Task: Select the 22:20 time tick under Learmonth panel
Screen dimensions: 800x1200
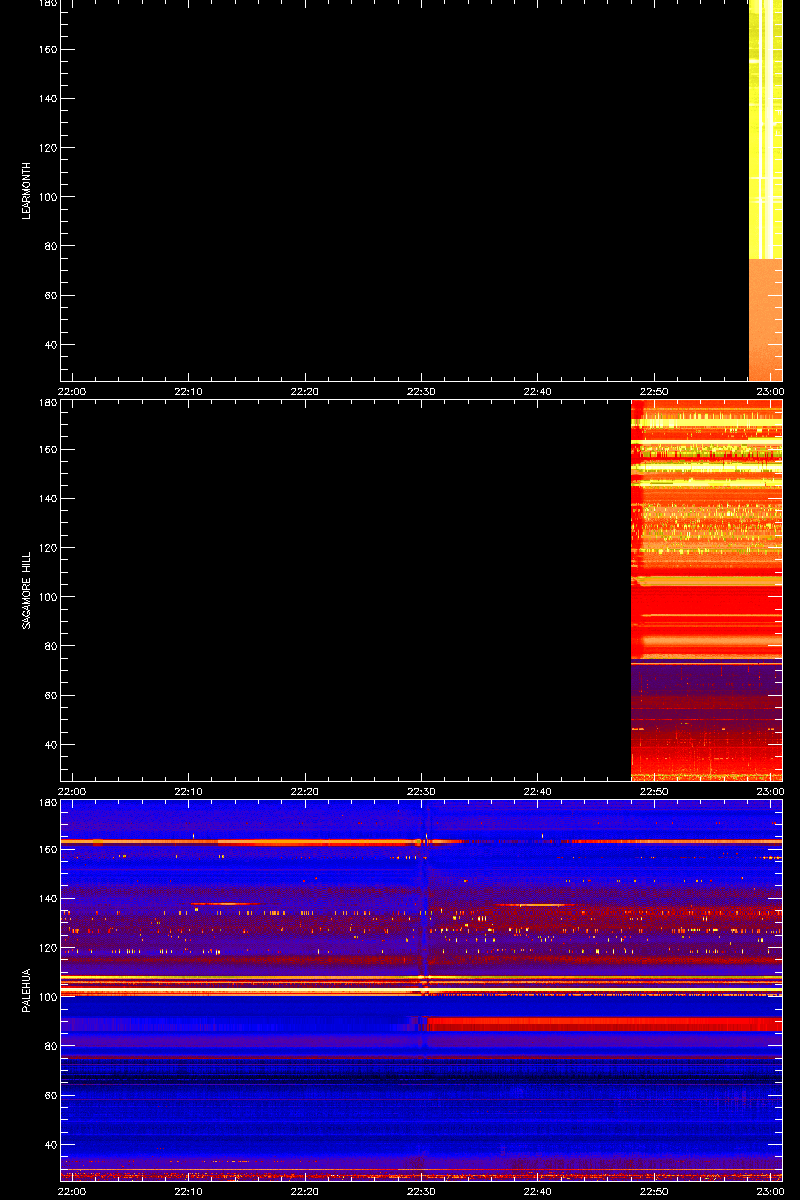Action: click(x=304, y=391)
